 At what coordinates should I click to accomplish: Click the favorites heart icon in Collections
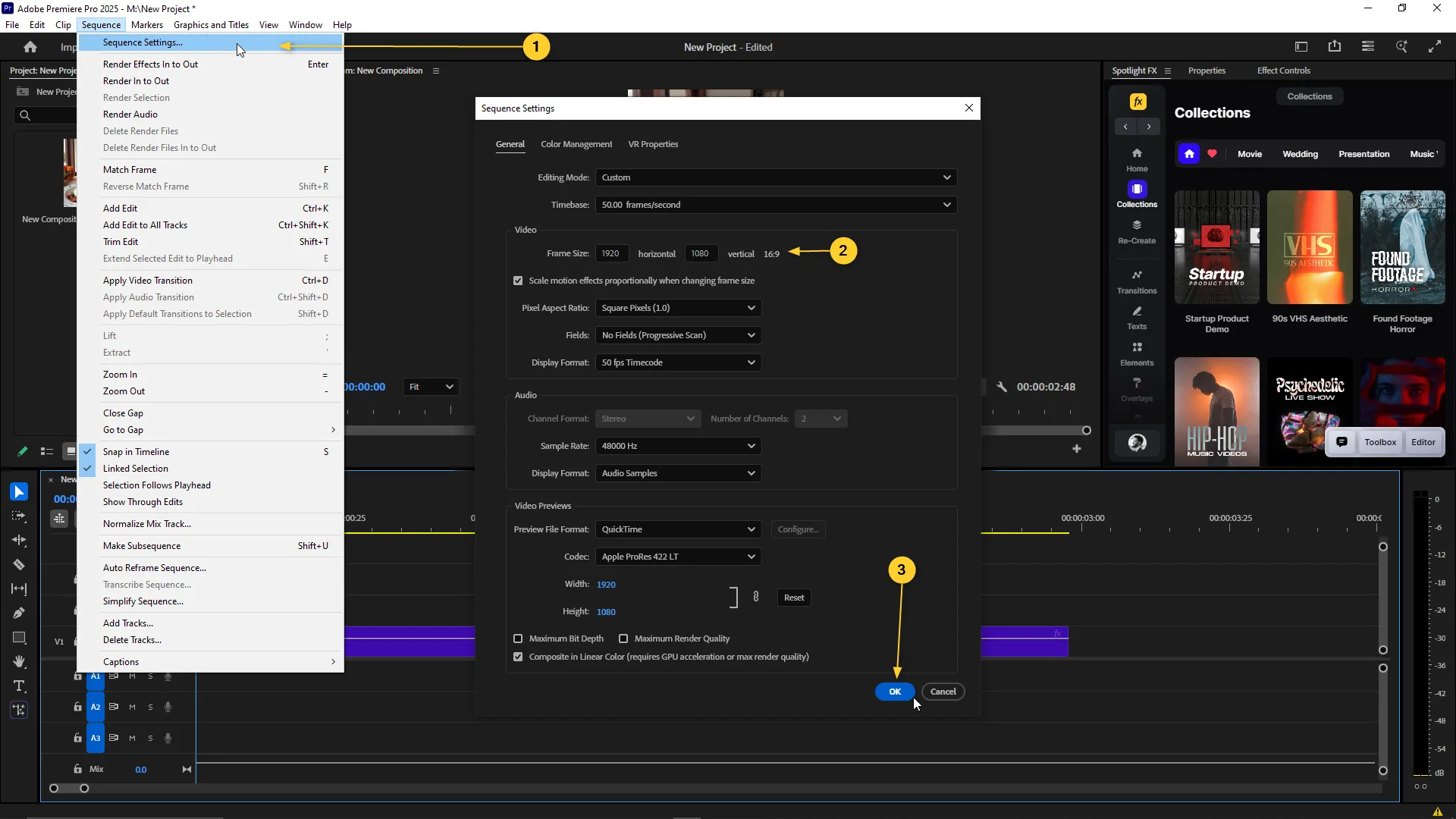tap(1212, 154)
